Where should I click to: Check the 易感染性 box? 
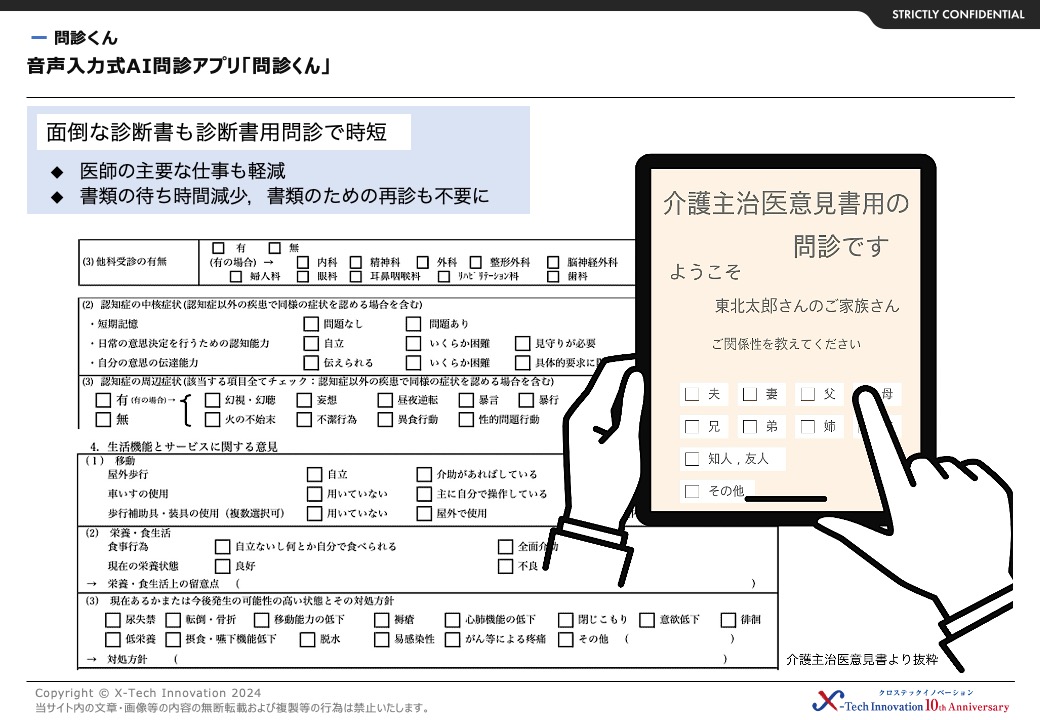[381, 639]
